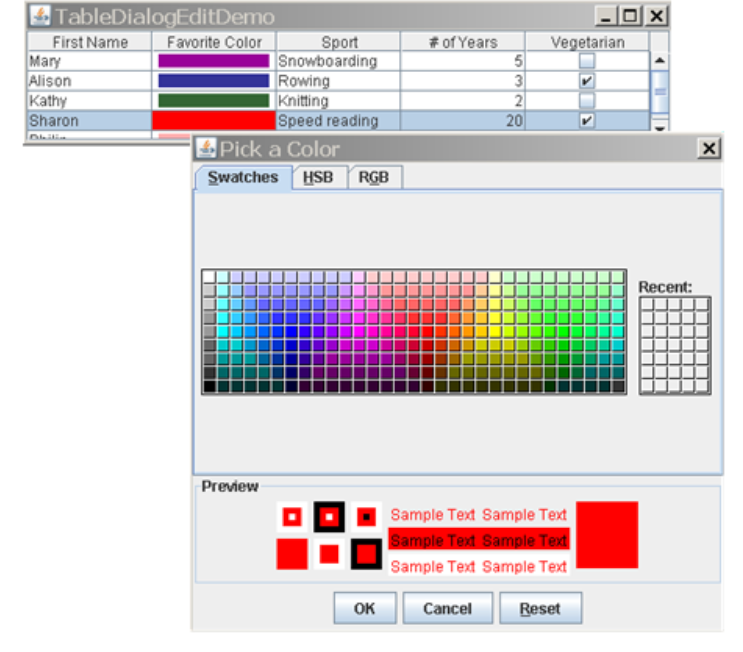
Task: Check Kathy's Vegetarian checkbox
Action: pos(587,101)
